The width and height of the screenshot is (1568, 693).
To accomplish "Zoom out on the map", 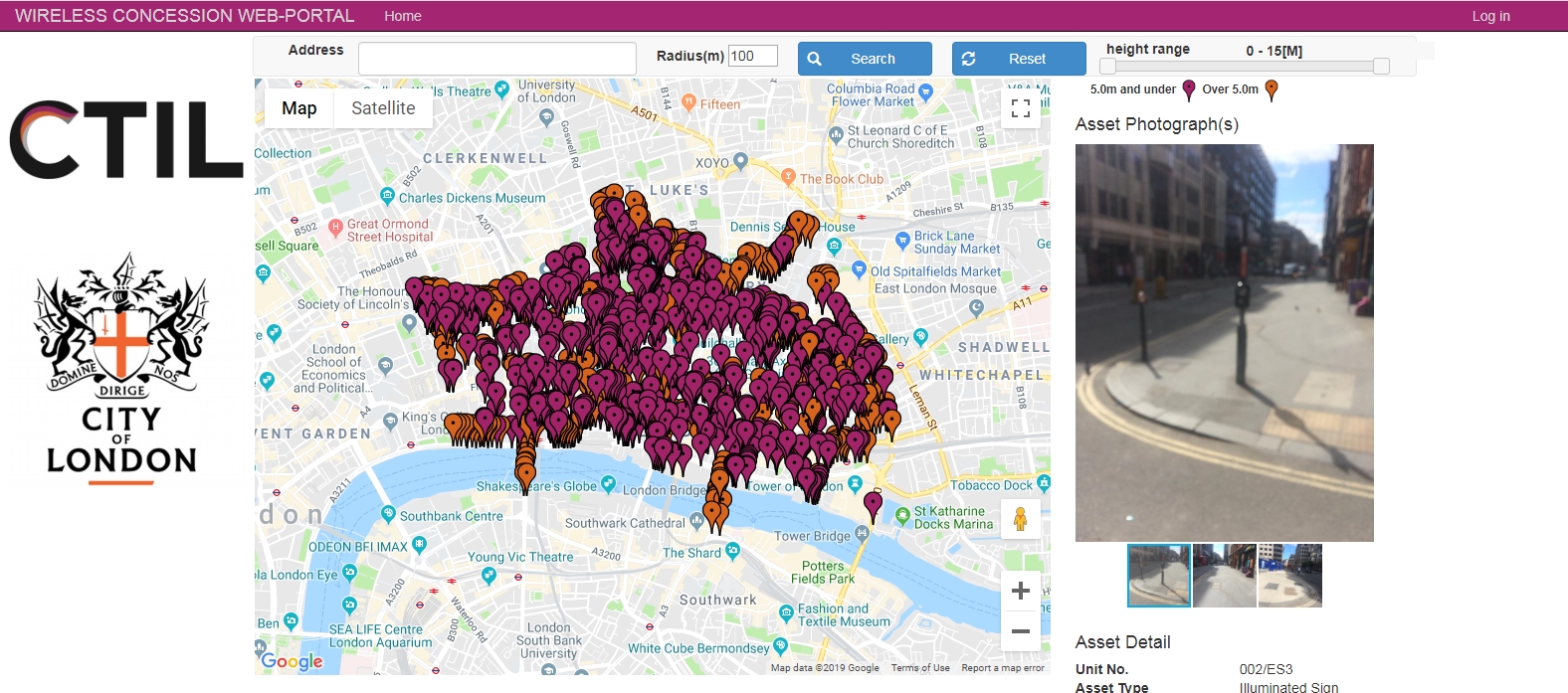I will coord(1021,631).
